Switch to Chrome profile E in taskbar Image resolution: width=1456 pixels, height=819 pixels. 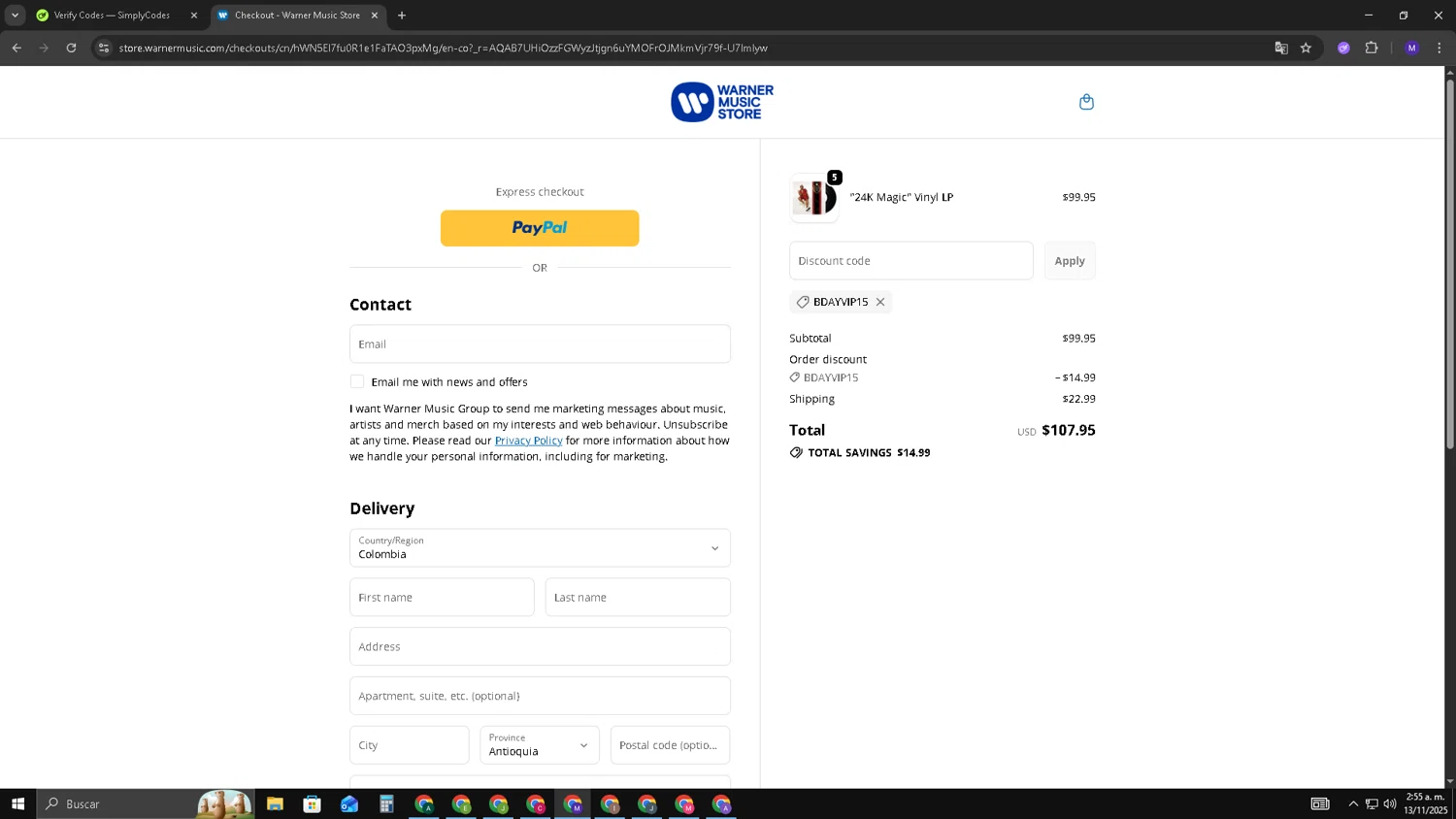[461, 803]
